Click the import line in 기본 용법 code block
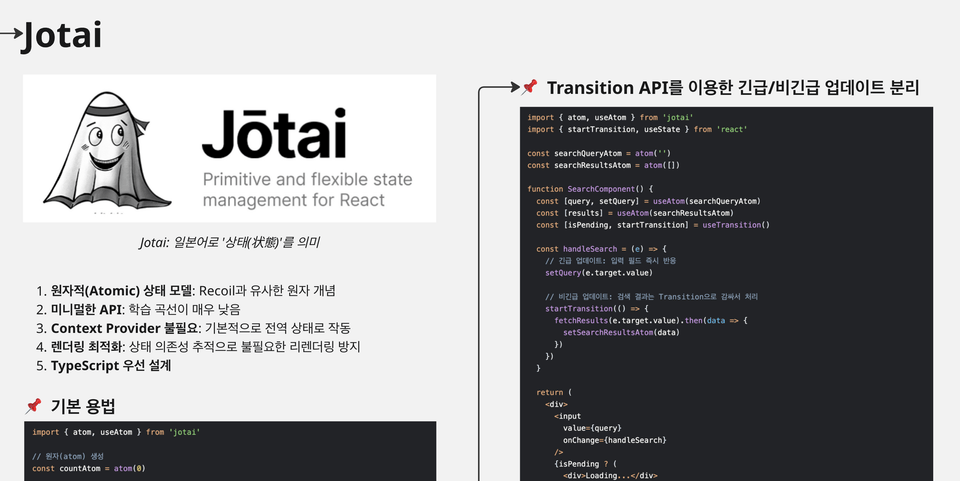960x481 pixels. [116, 433]
